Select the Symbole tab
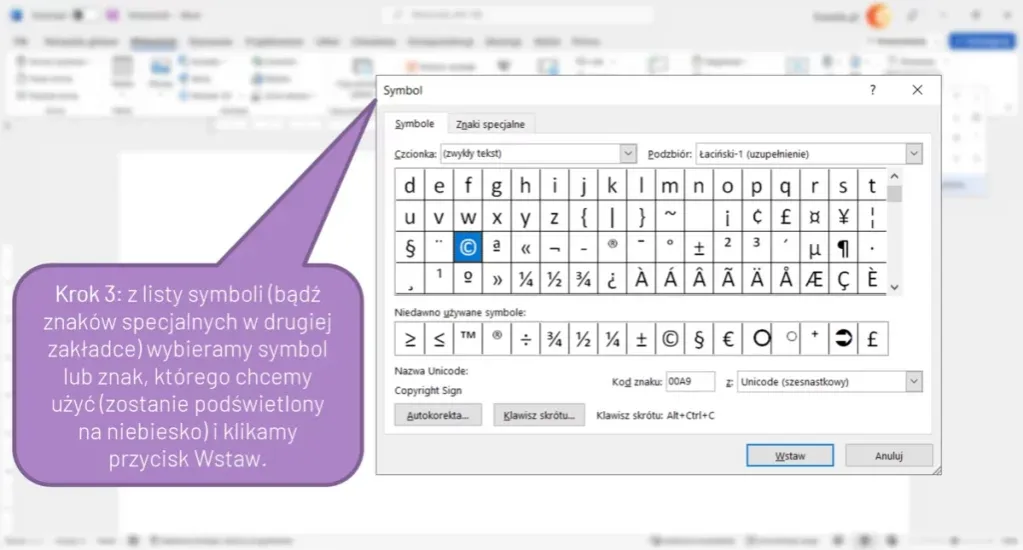Viewport: 1023px width, 550px height. [x=414, y=123]
